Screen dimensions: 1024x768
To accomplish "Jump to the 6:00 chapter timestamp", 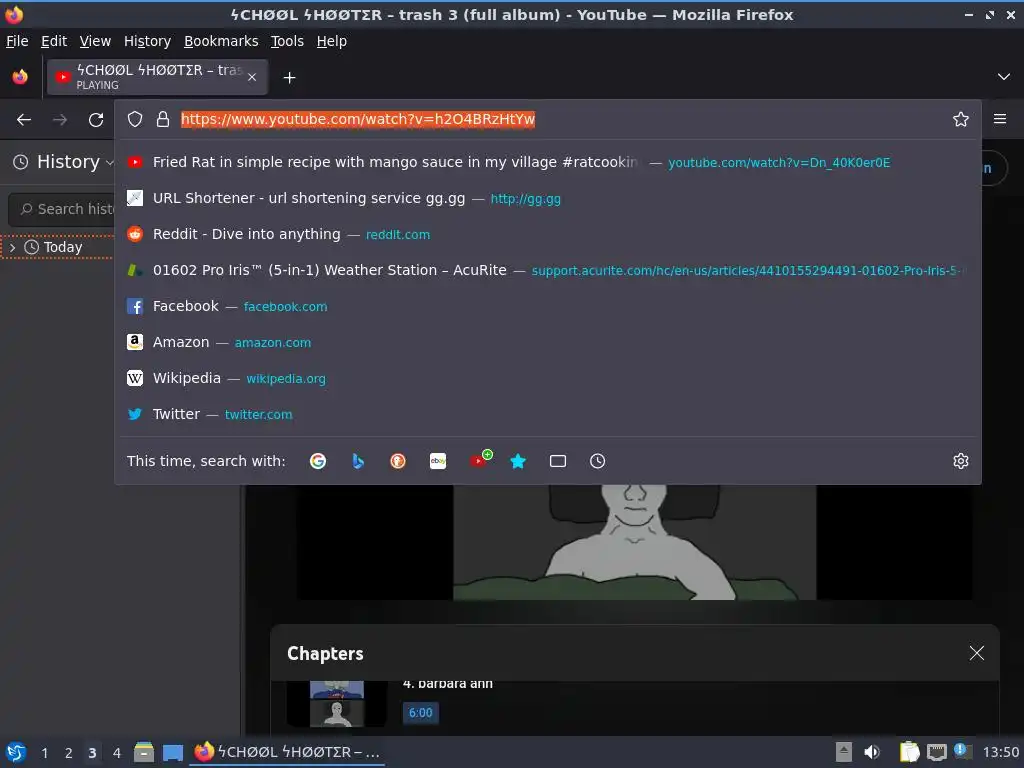I will click(x=421, y=712).
